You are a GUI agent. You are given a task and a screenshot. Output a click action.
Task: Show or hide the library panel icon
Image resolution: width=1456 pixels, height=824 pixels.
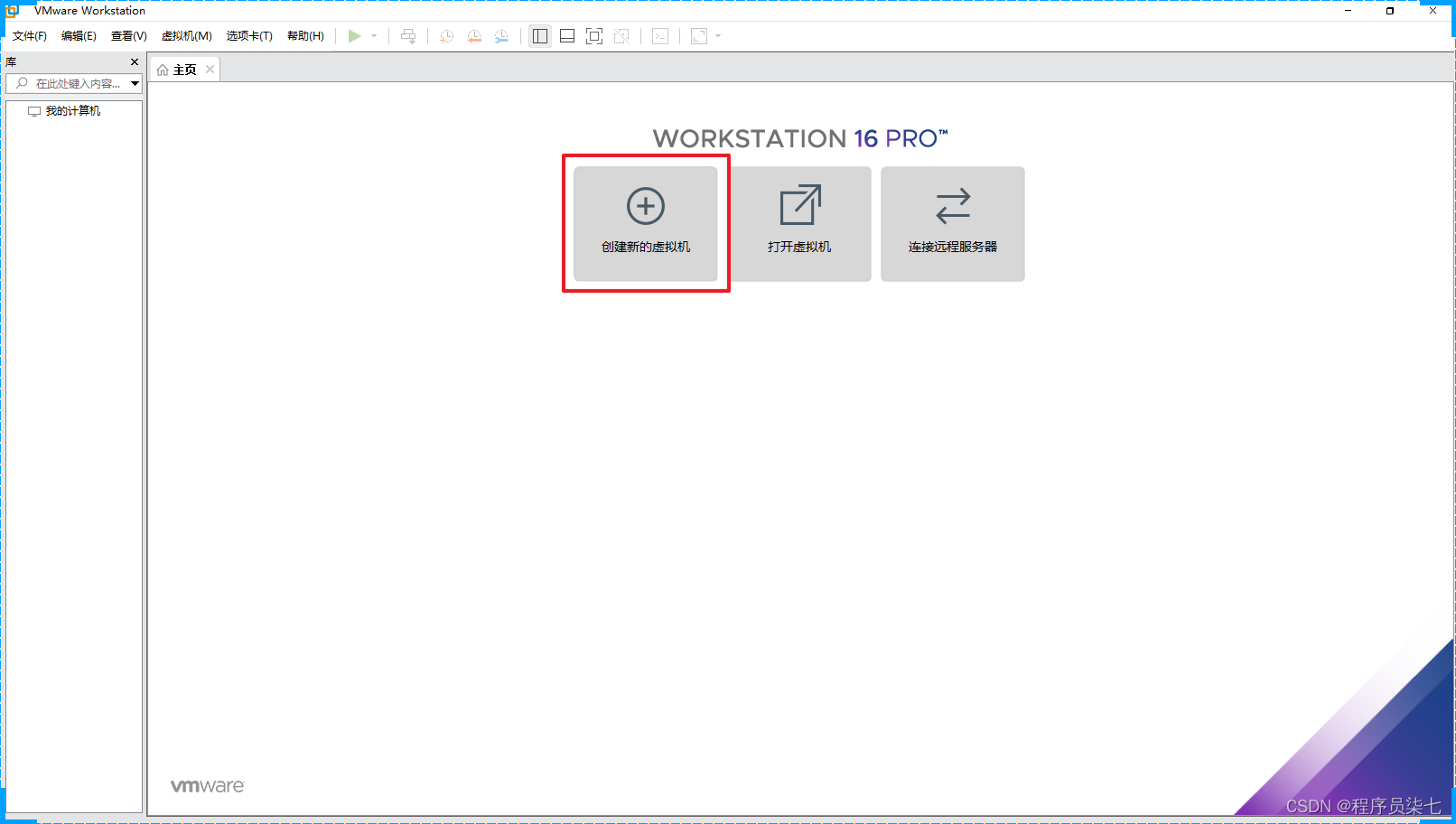coord(539,36)
